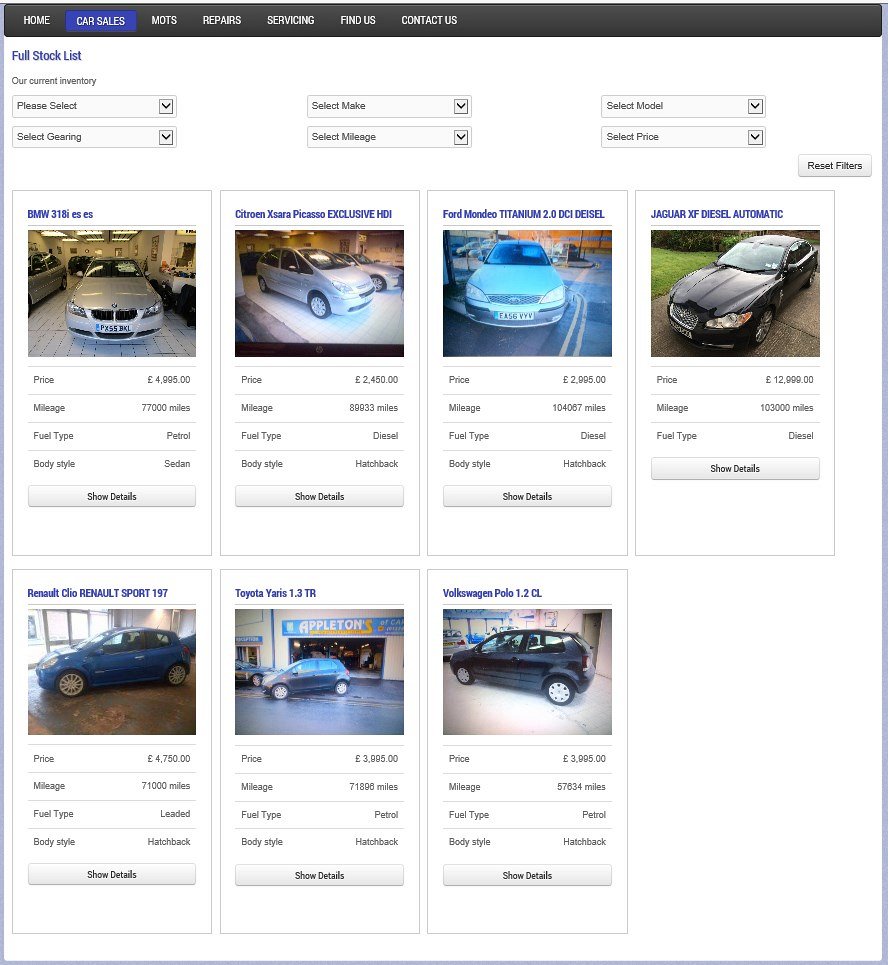Image resolution: width=888 pixels, height=965 pixels.
Task: Go to the MOTS menu item
Action: pyautogui.click(x=164, y=20)
